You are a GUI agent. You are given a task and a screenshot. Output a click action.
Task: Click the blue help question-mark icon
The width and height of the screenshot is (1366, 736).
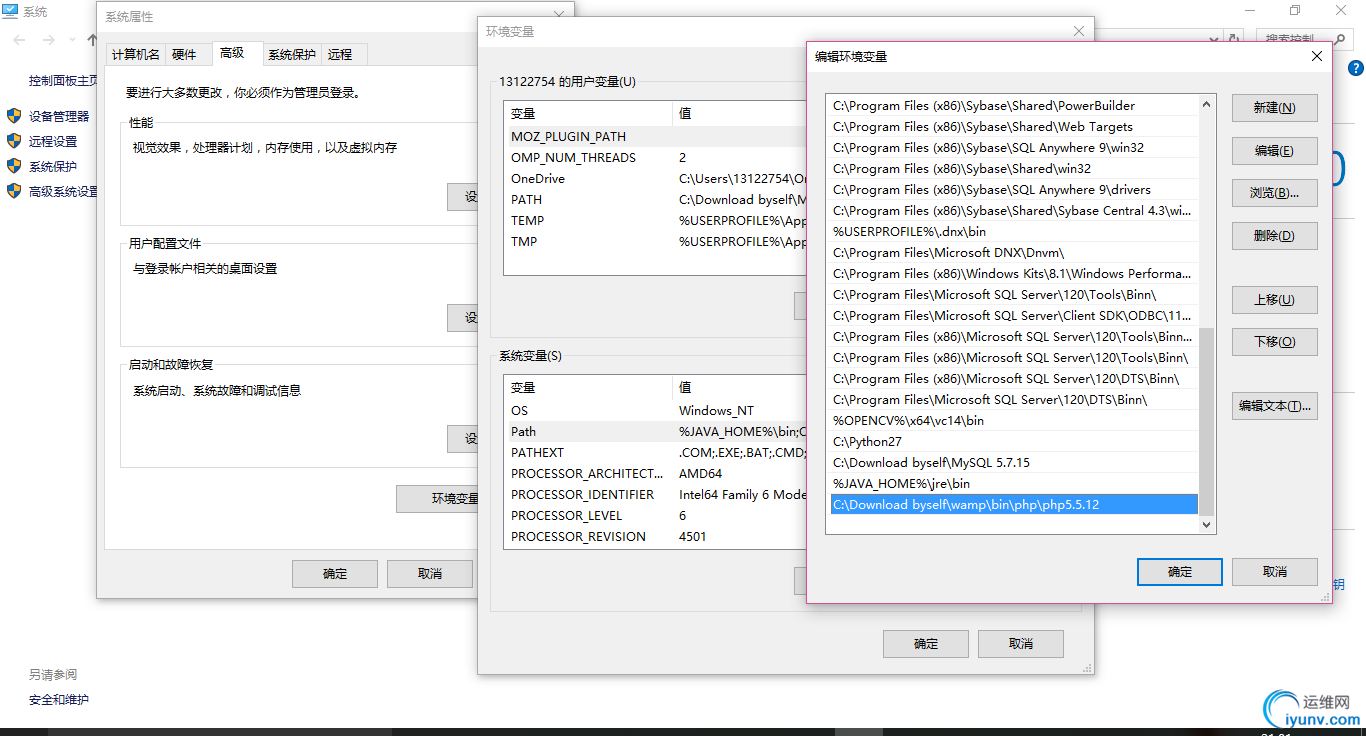click(1356, 69)
